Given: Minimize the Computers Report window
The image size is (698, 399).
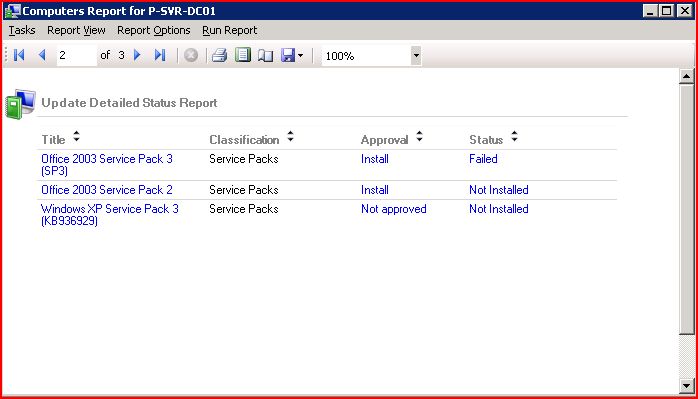Looking at the screenshot, I should pos(650,11).
